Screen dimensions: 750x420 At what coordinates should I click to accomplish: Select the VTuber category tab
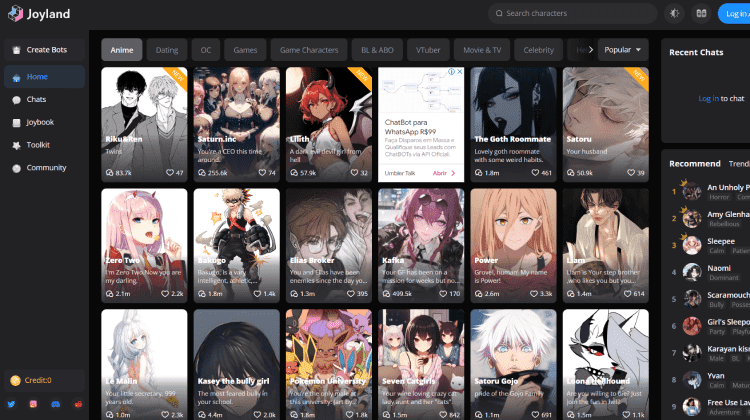pos(428,50)
